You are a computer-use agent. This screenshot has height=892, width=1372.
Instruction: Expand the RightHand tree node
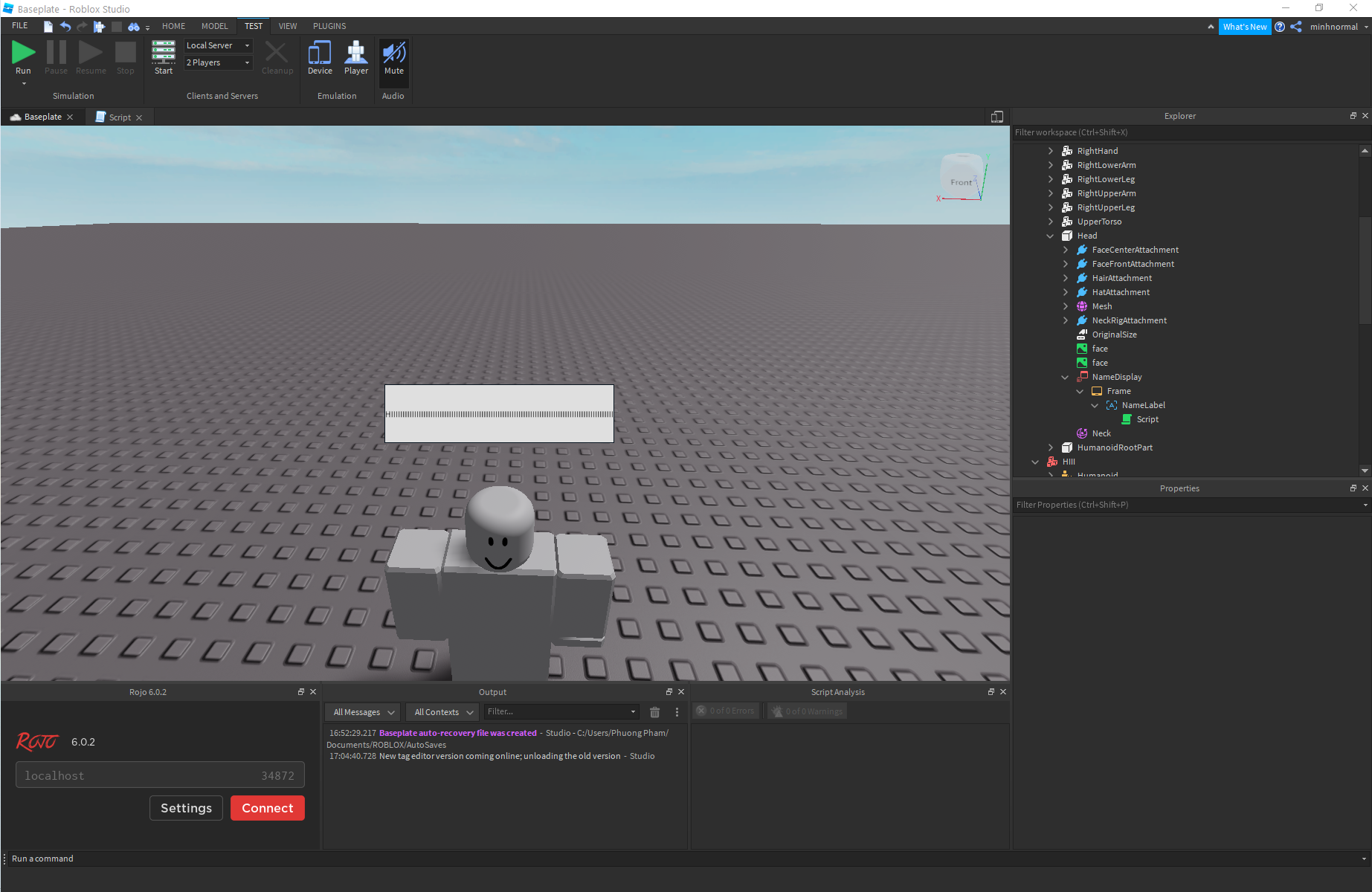coord(1051,151)
